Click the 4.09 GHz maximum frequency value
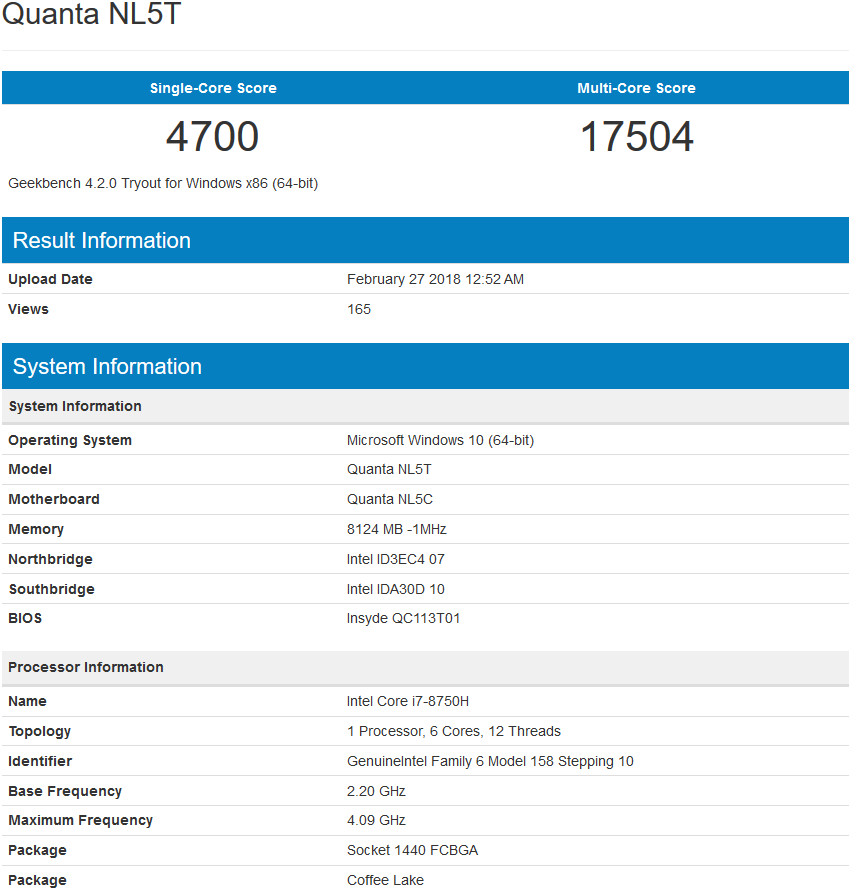This screenshot has width=858, height=888. pos(376,821)
